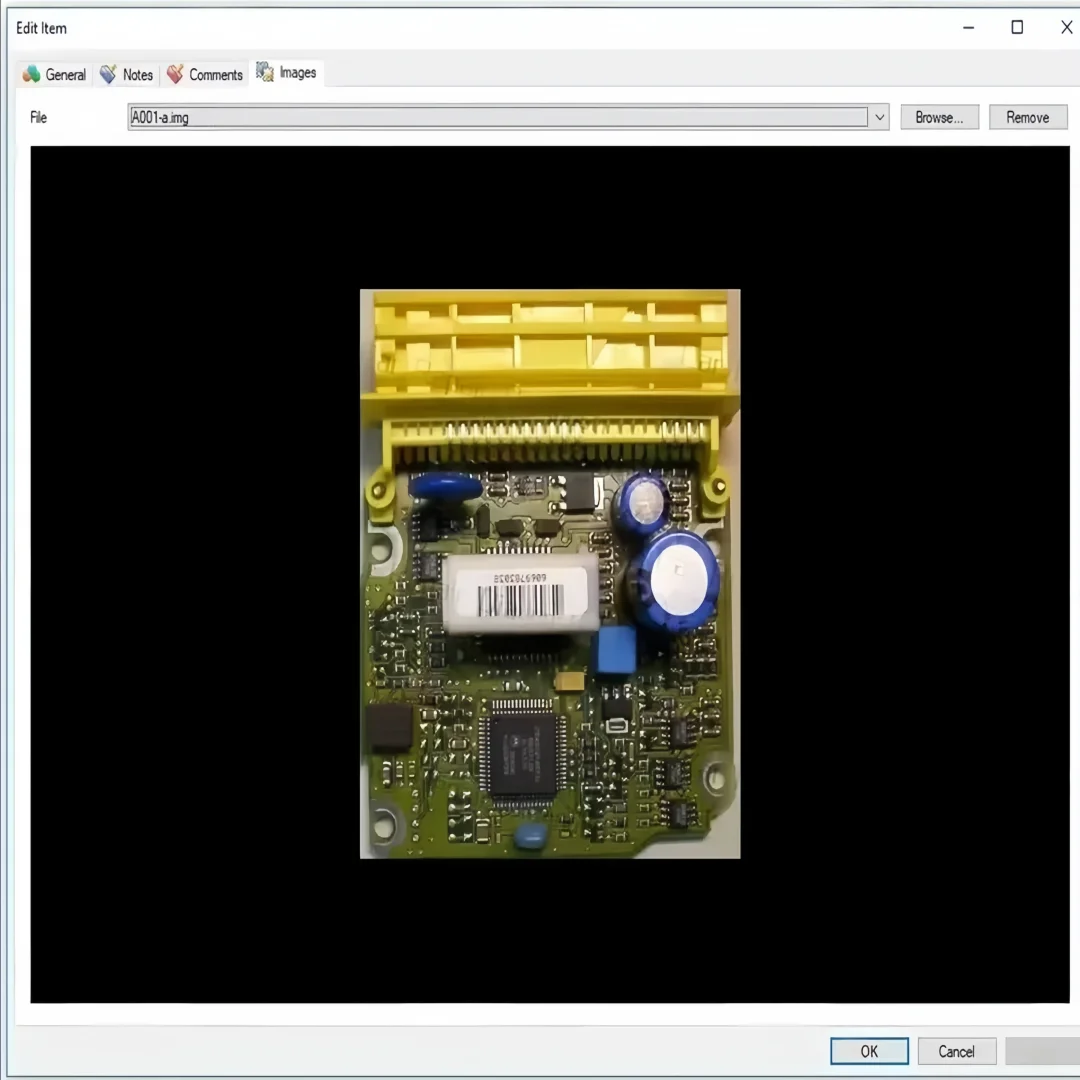The image size is (1080, 1080).
Task: Click the barcode sticker in the preview image
Action: pyautogui.click(x=521, y=593)
